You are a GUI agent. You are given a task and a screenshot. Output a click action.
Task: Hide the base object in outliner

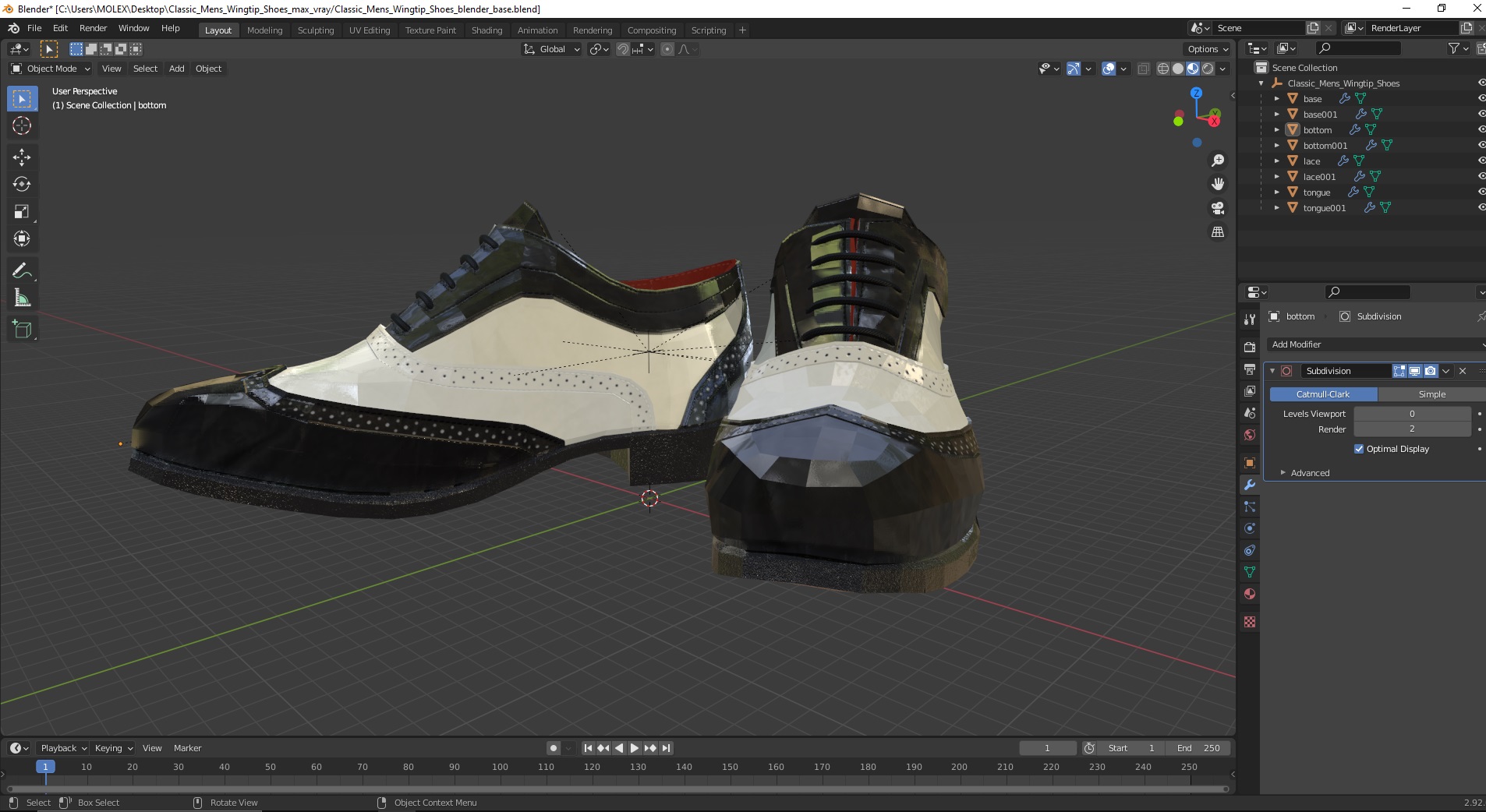(1481, 99)
